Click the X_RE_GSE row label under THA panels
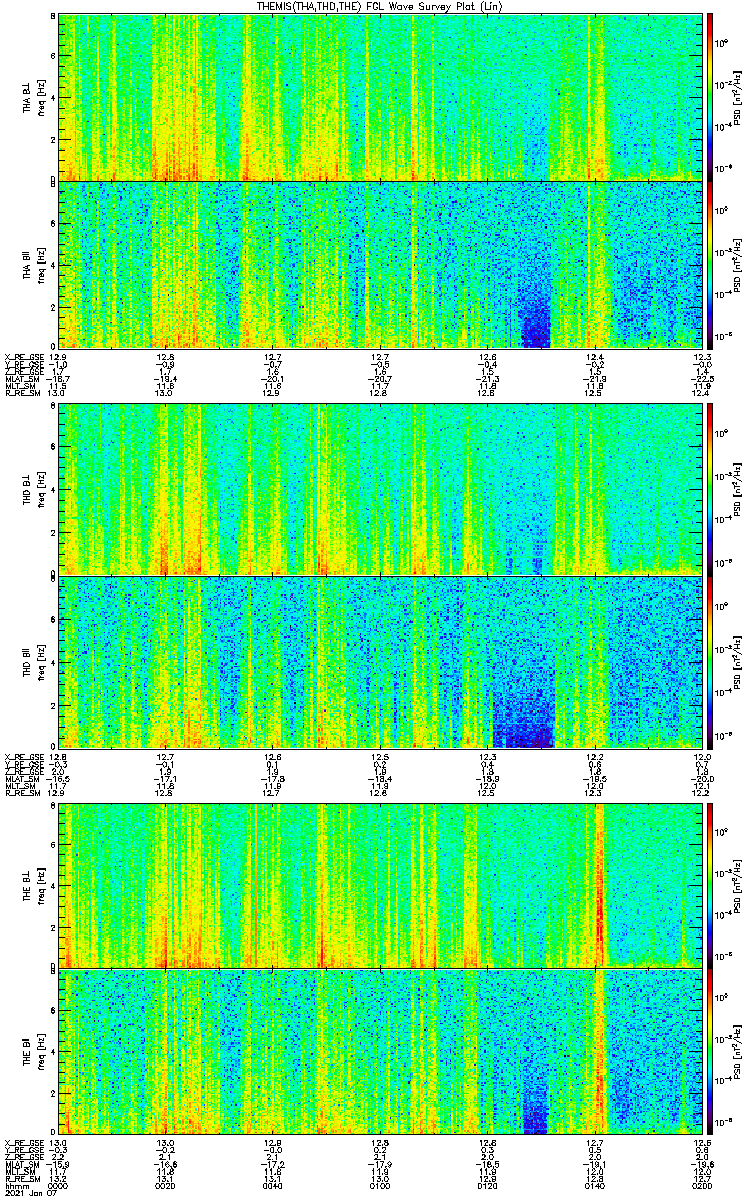 [x=23, y=357]
